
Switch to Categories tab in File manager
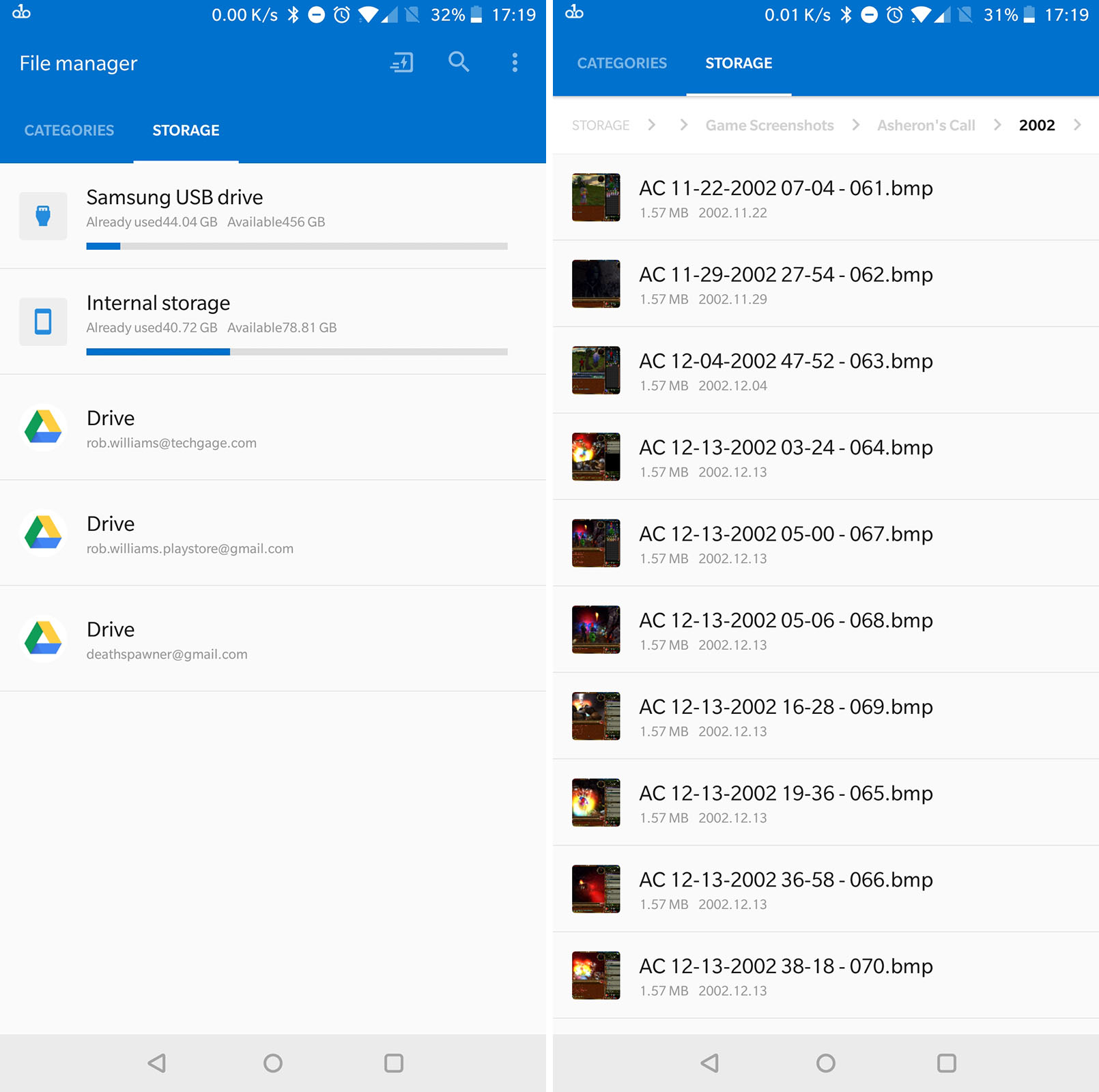69,130
